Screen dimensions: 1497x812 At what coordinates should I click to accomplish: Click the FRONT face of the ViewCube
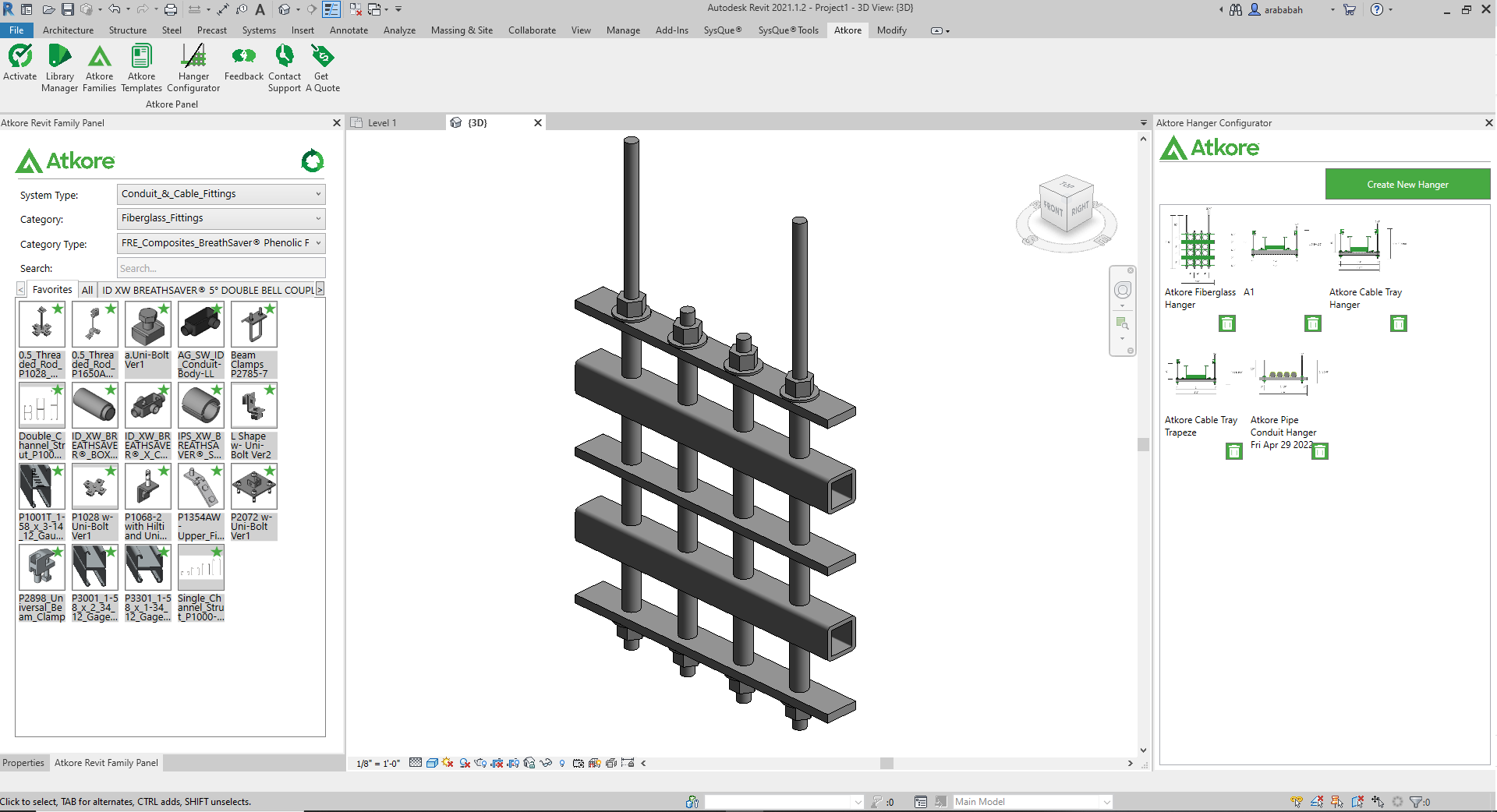click(x=1053, y=209)
